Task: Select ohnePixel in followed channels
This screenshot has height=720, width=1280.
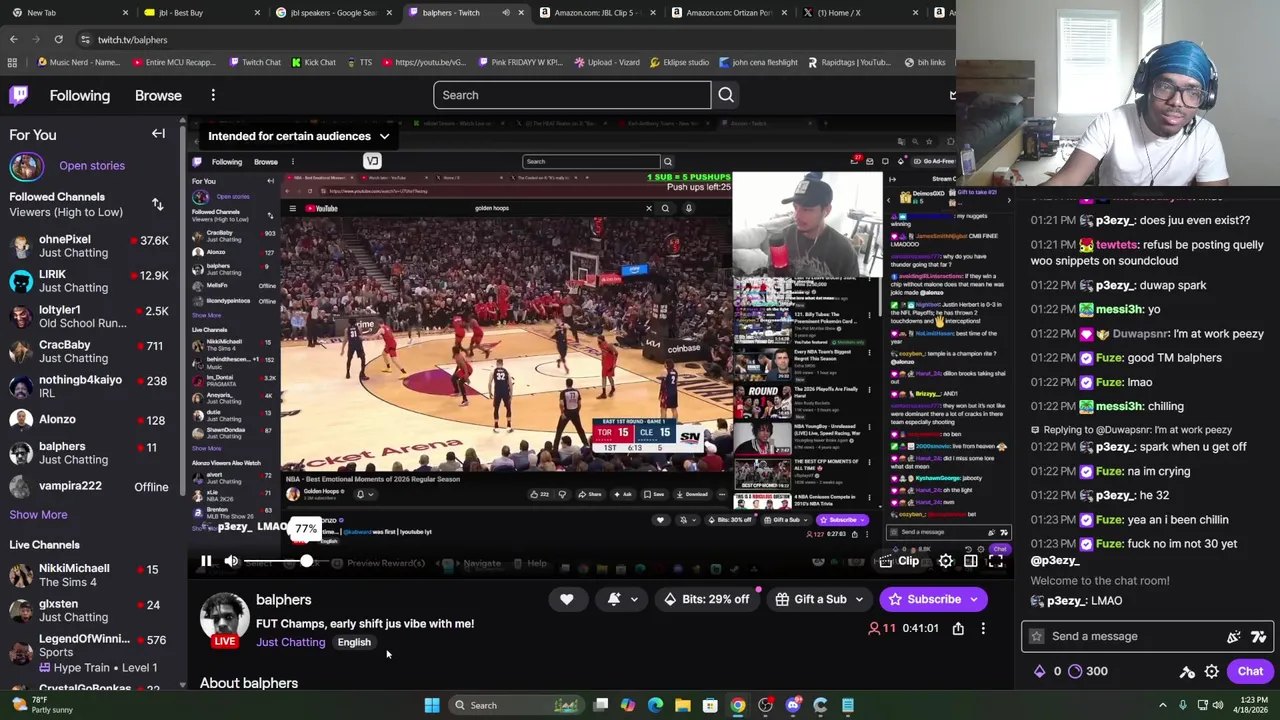Action: (x=90, y=246)
